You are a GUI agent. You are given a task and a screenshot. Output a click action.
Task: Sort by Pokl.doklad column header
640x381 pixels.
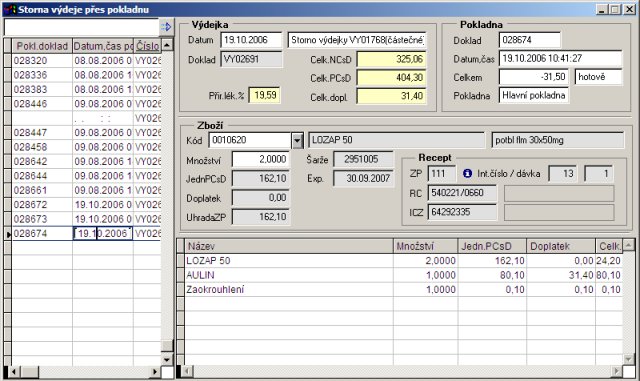click(x=42, y=46)
